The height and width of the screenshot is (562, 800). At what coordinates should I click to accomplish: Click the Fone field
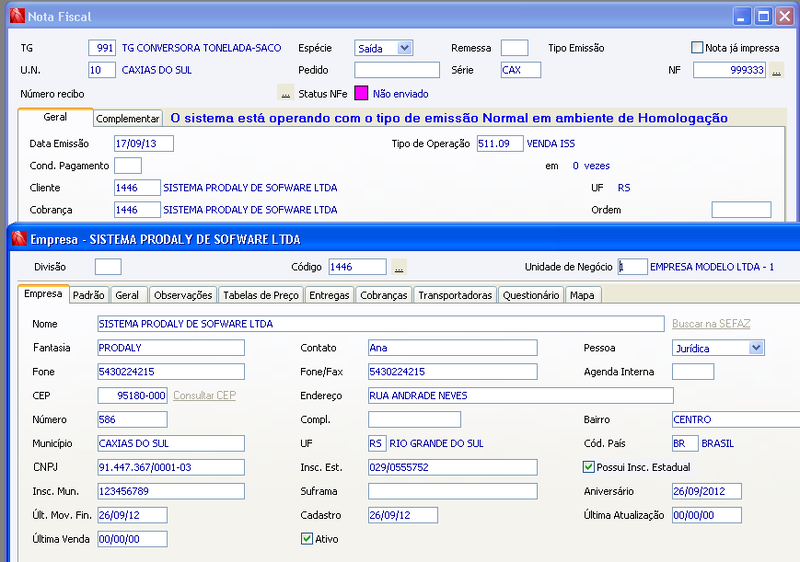(171, 371)
